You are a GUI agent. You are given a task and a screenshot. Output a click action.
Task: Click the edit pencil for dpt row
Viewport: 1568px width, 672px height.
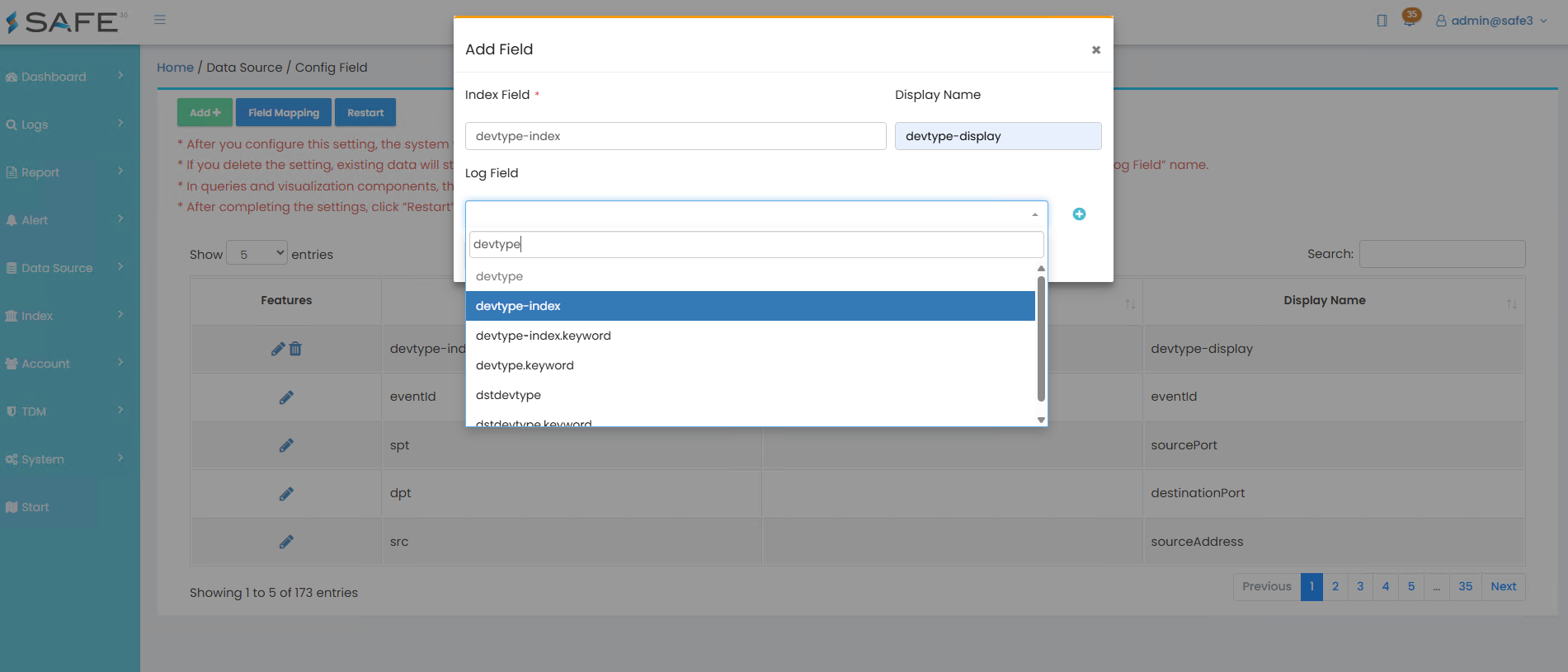point(286,494)
